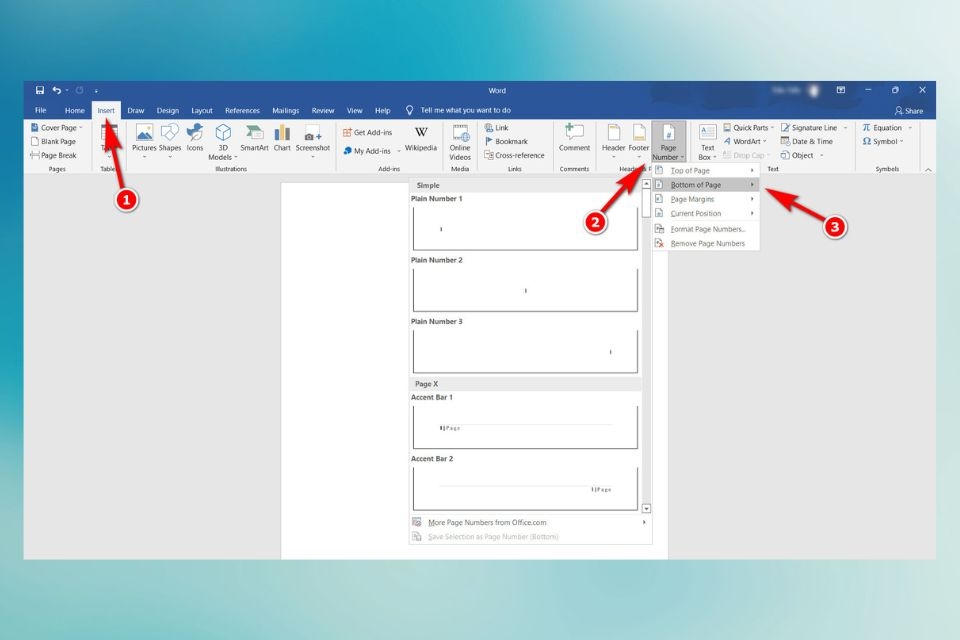Open the Header options
Image resolution: width=960 pixels, height=640 pixels.
pos(613,140)
